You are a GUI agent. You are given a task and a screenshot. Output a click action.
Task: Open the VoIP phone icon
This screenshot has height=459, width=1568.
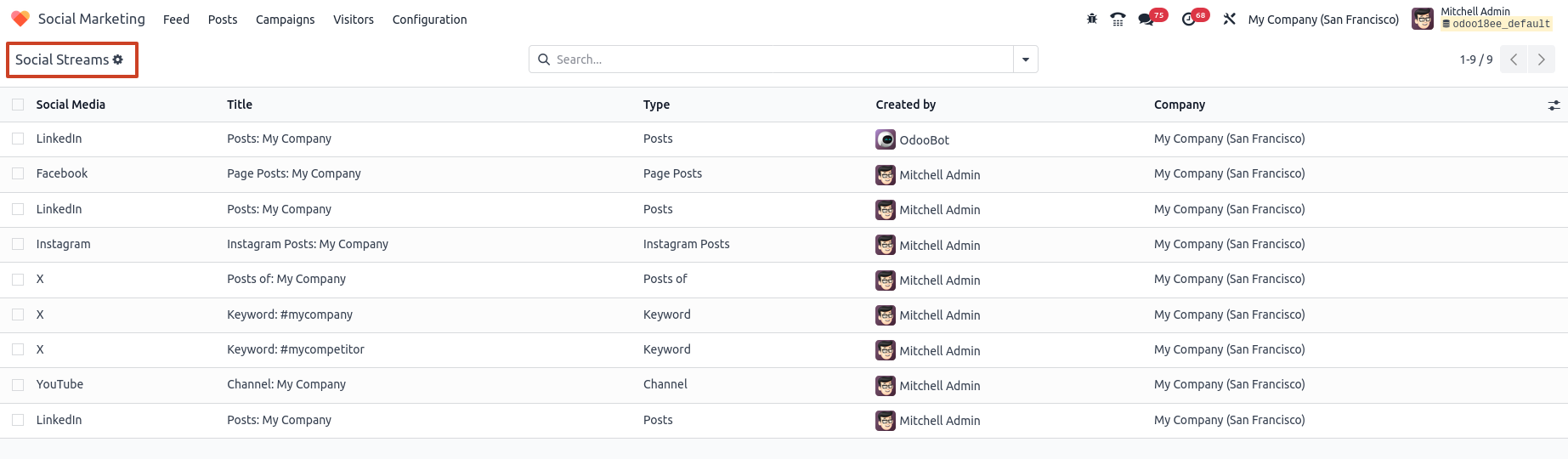1118,19
